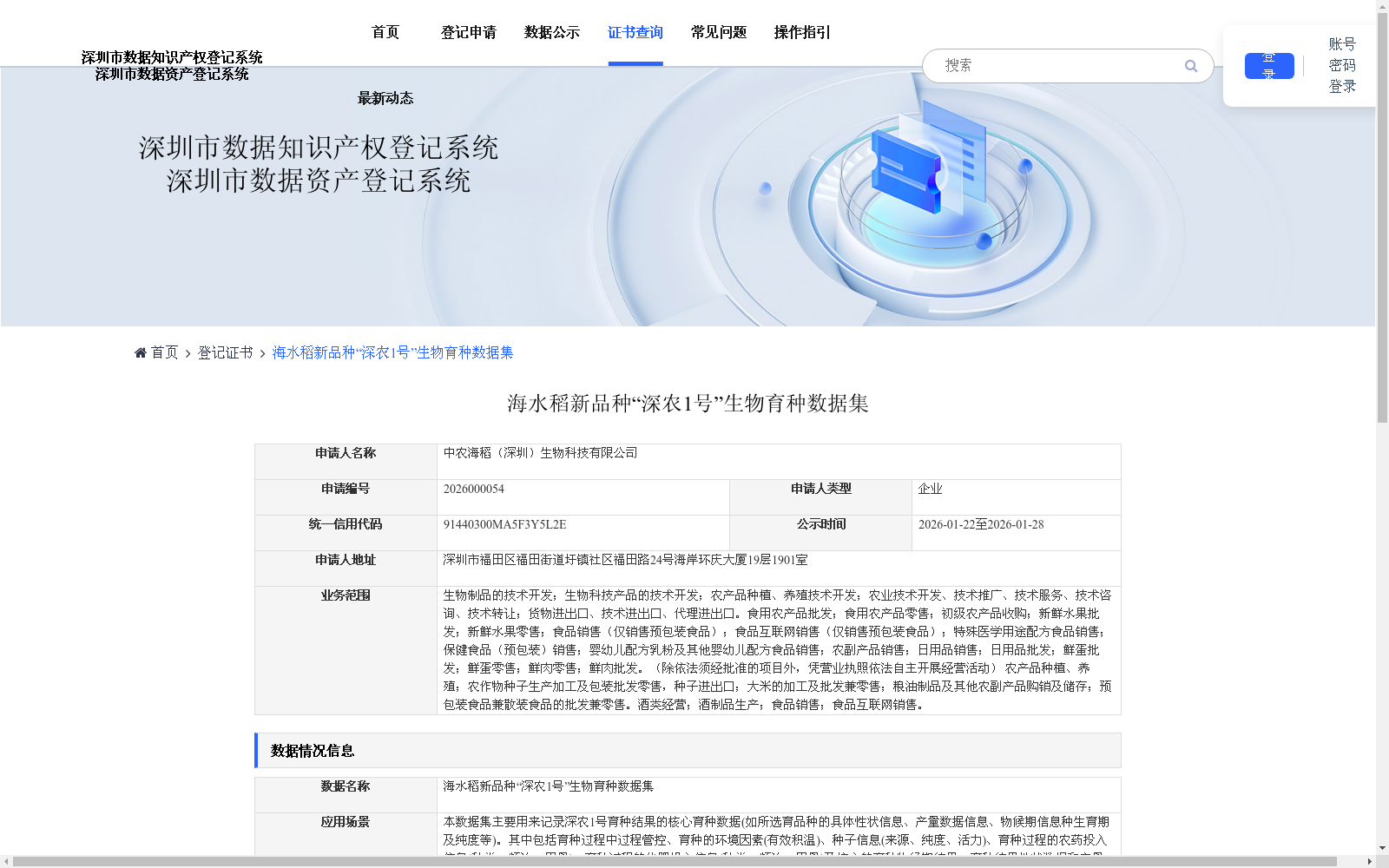The width and height of the screenshot is (1389, 868).
Task: Click the 申请人地址 label cell
Action: [346, 569]
